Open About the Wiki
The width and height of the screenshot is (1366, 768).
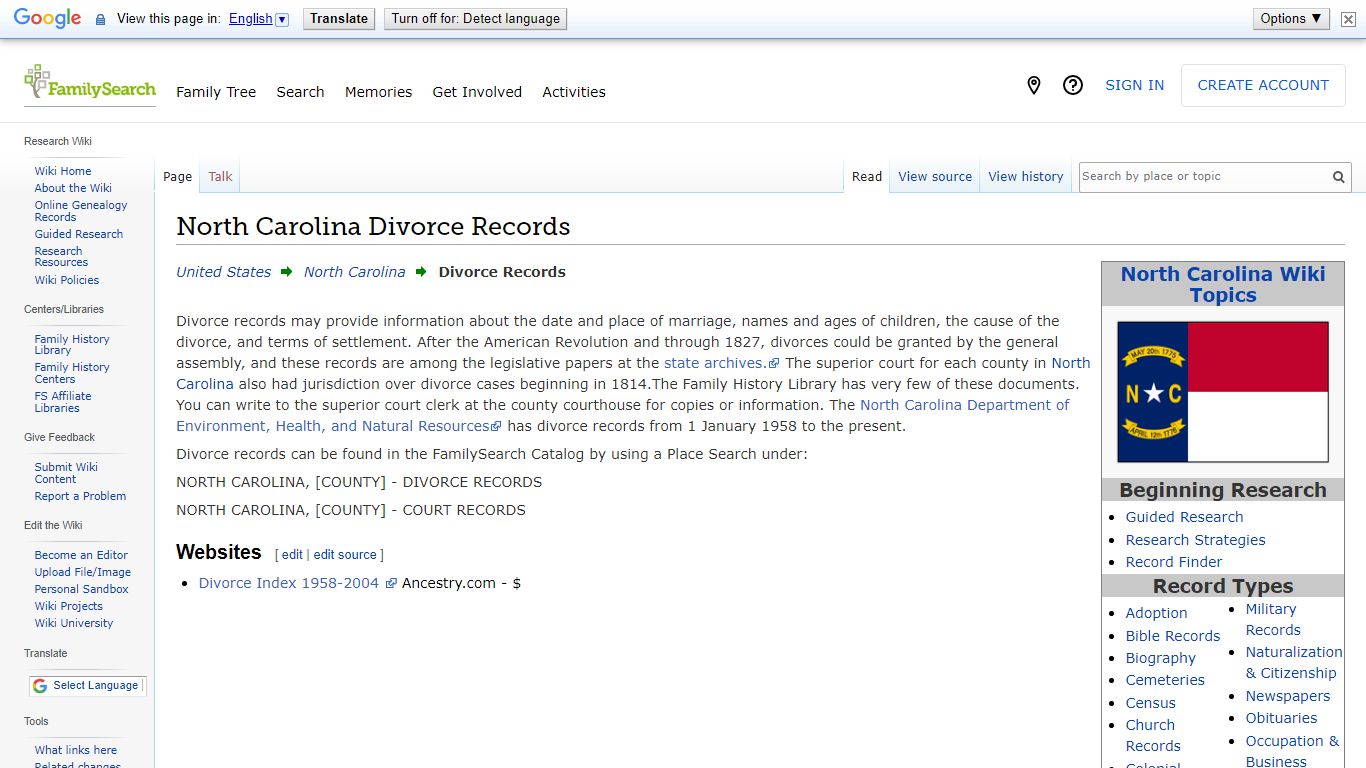click(x=73, y=188)
